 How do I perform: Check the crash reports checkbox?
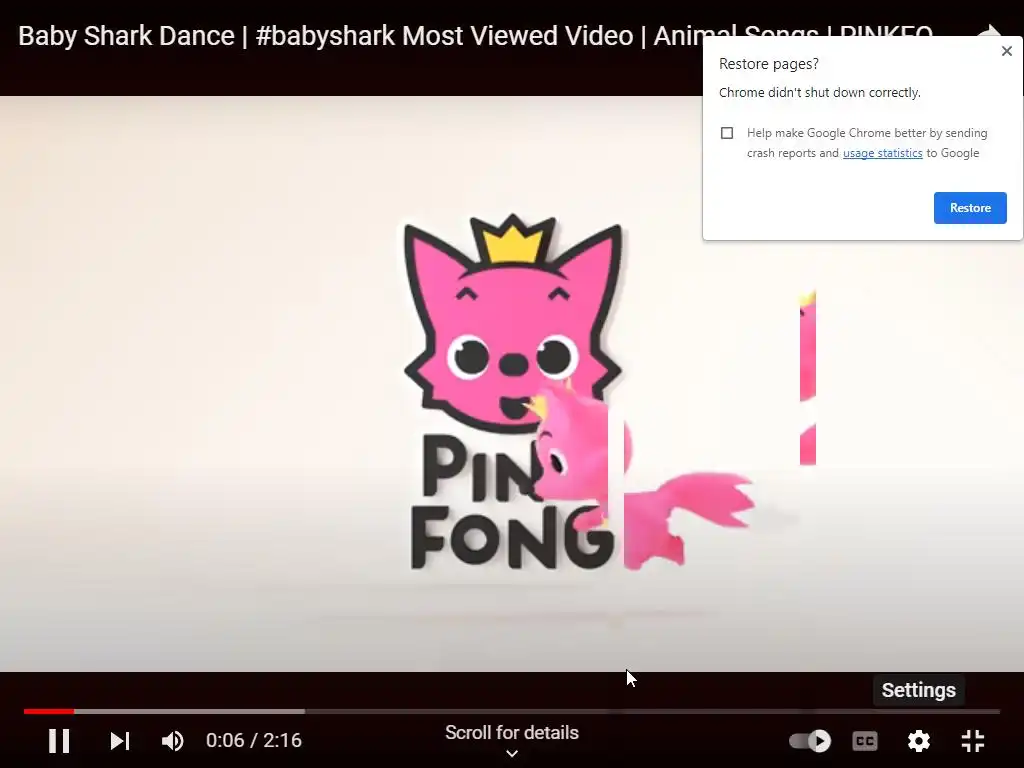pos(727,133)
